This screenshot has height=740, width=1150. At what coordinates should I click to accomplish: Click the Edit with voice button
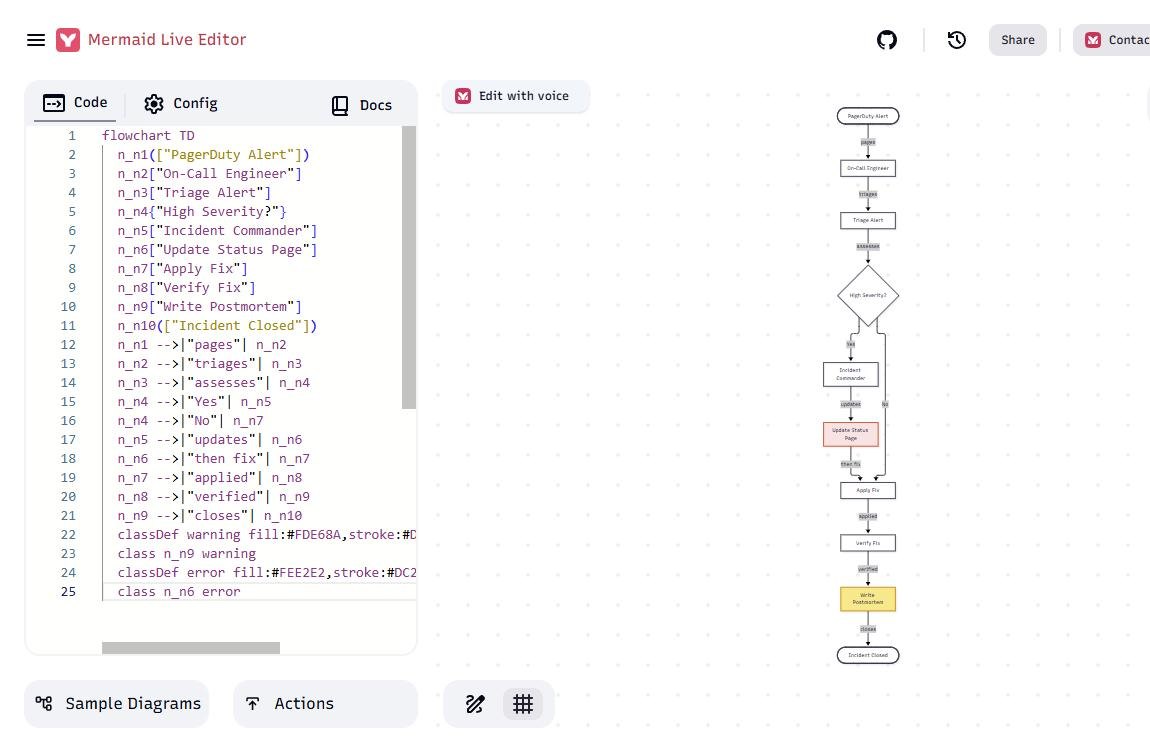click(x=515, y=96)
